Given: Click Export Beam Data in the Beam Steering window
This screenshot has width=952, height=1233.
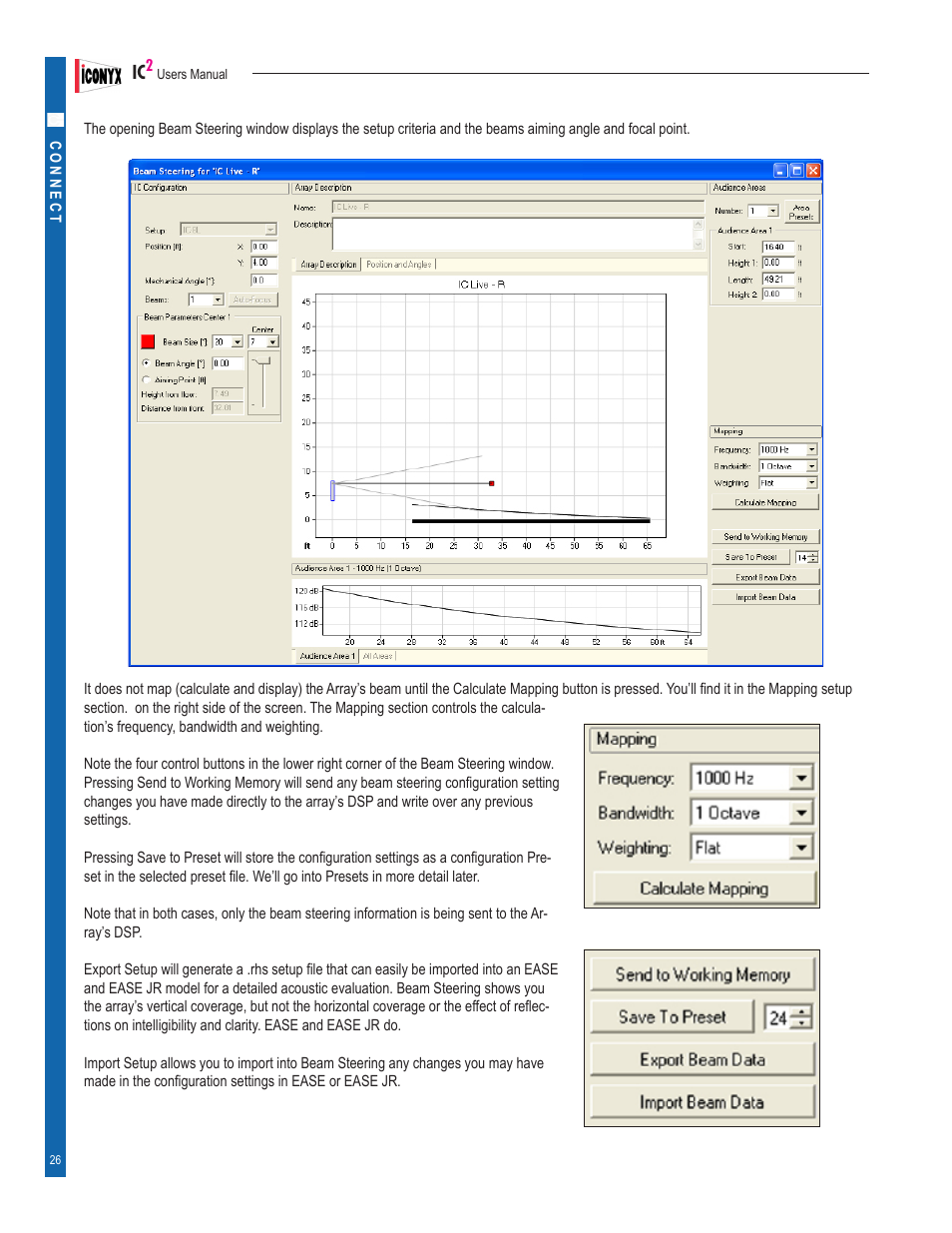Looking at the screenshot, I should coord(765,577).
